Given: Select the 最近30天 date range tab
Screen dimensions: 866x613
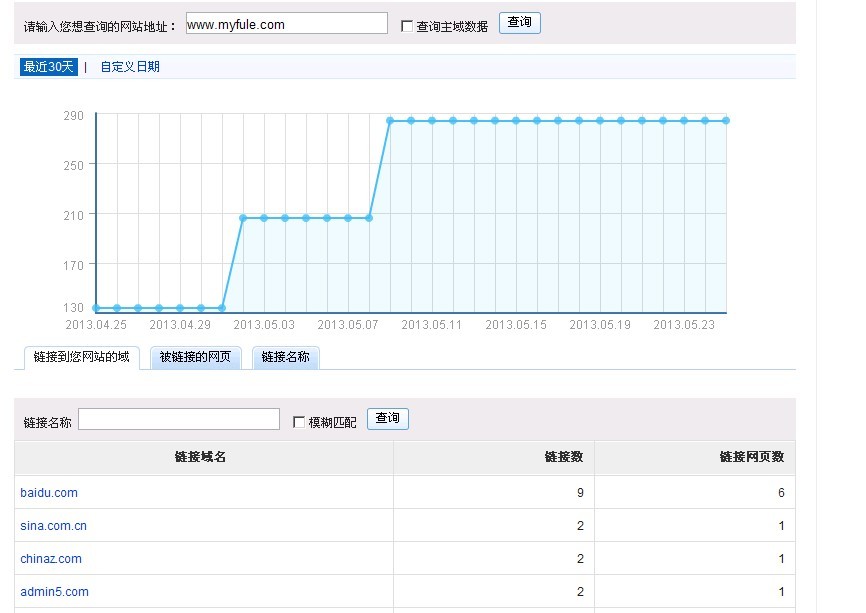Looking at the screenshot, I should (49, 67).
